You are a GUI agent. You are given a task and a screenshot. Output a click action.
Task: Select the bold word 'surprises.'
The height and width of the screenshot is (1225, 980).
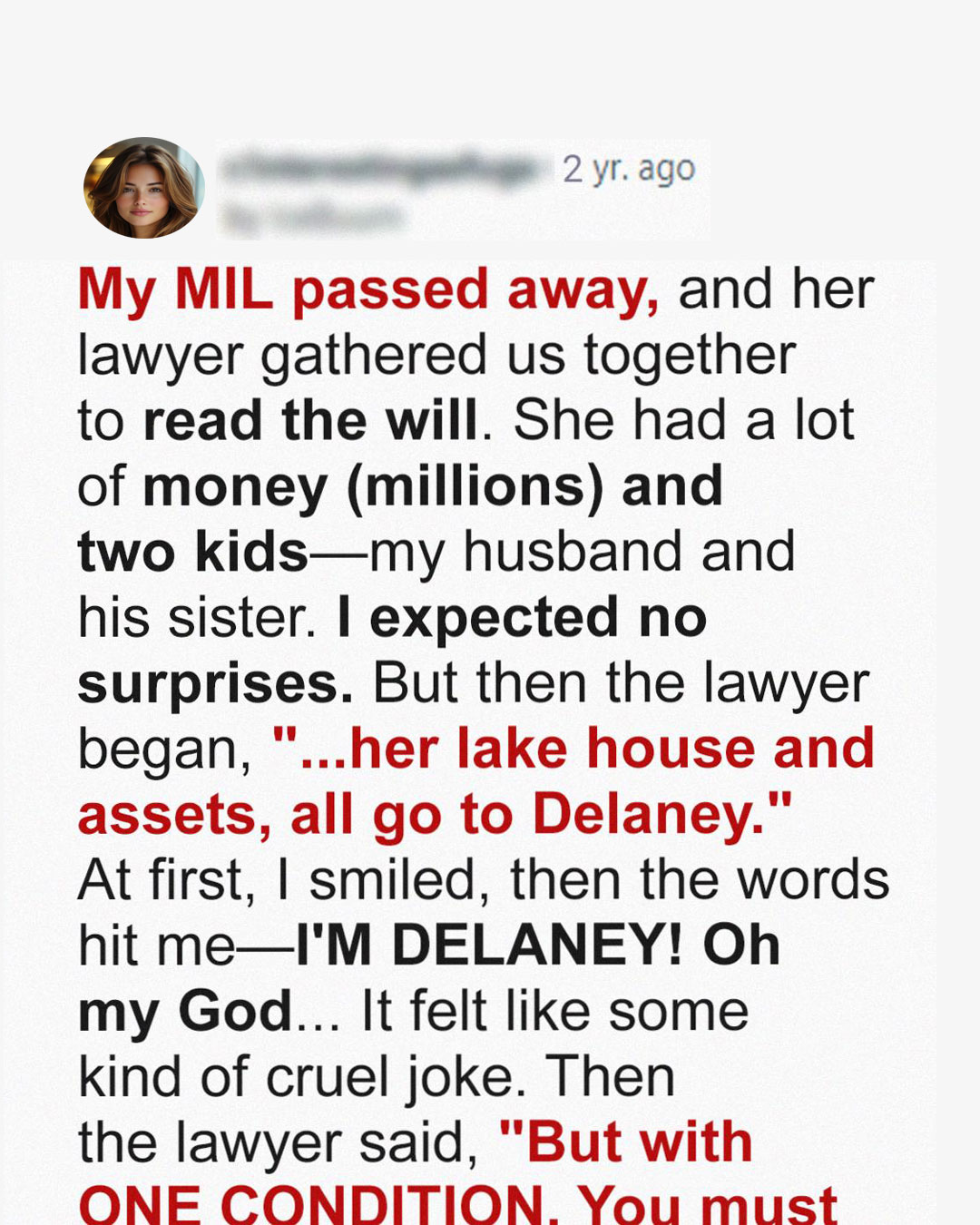(x=215, y=685)
